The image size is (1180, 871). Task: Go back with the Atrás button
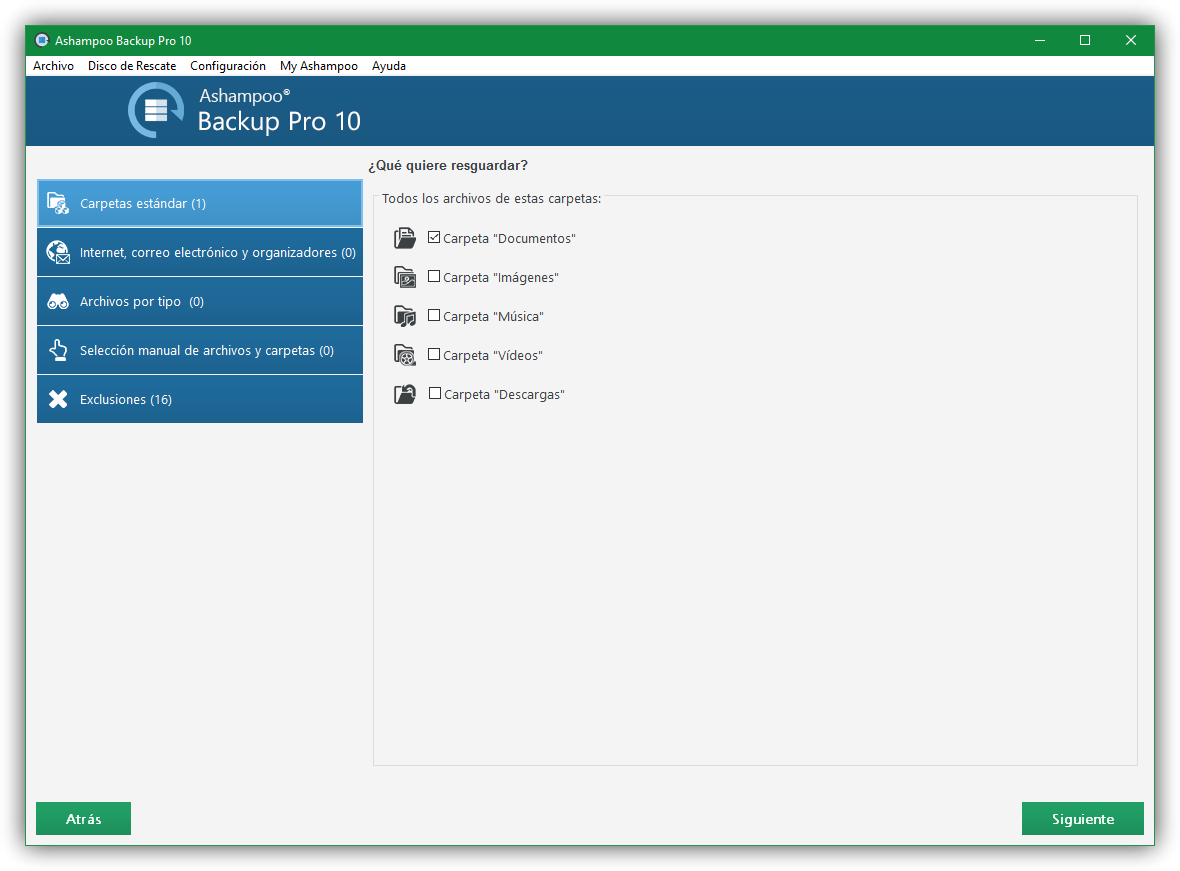(x=84, y=818)
